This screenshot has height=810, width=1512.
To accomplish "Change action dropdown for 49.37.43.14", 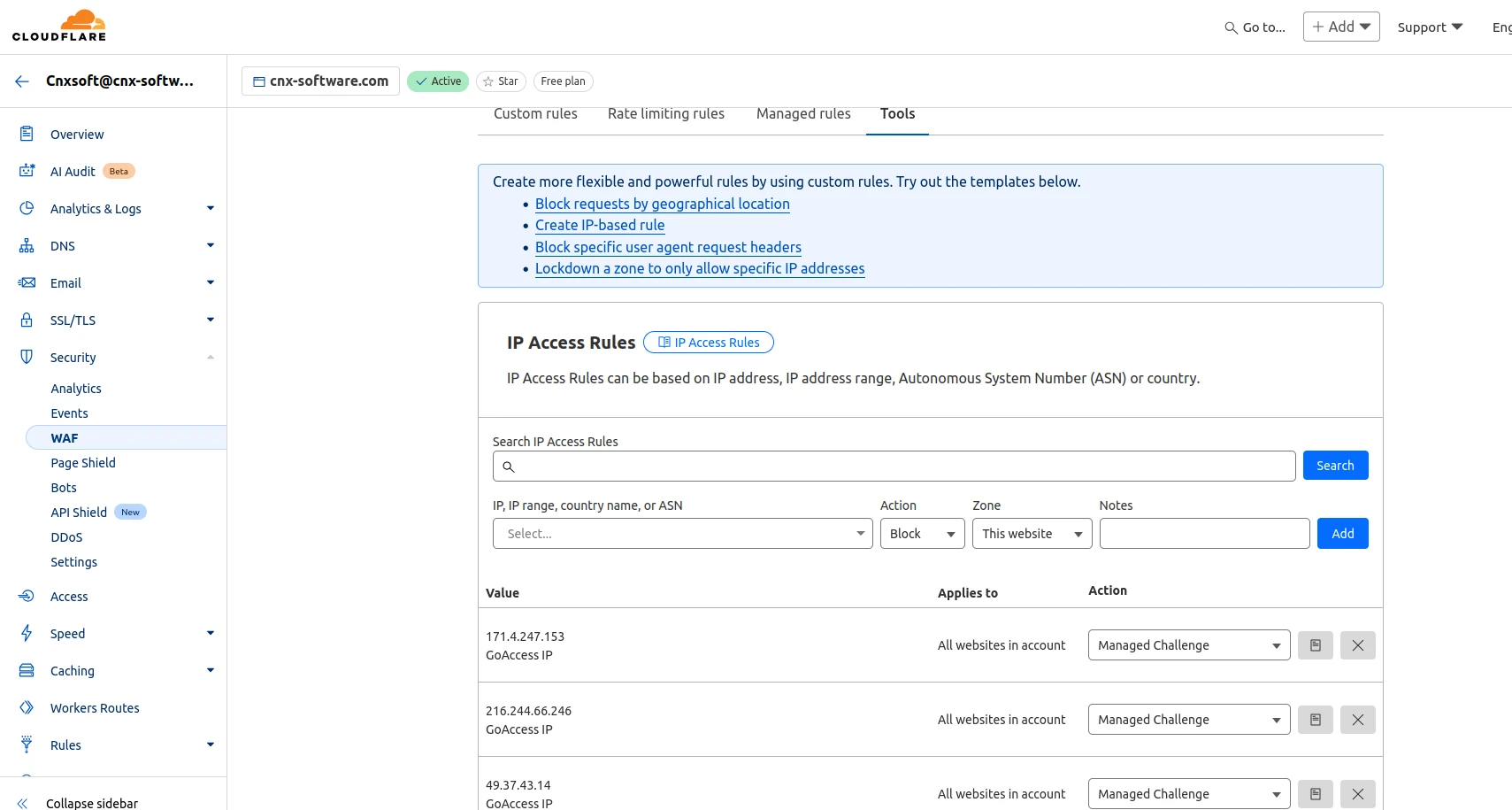I will click(1189, 794).
